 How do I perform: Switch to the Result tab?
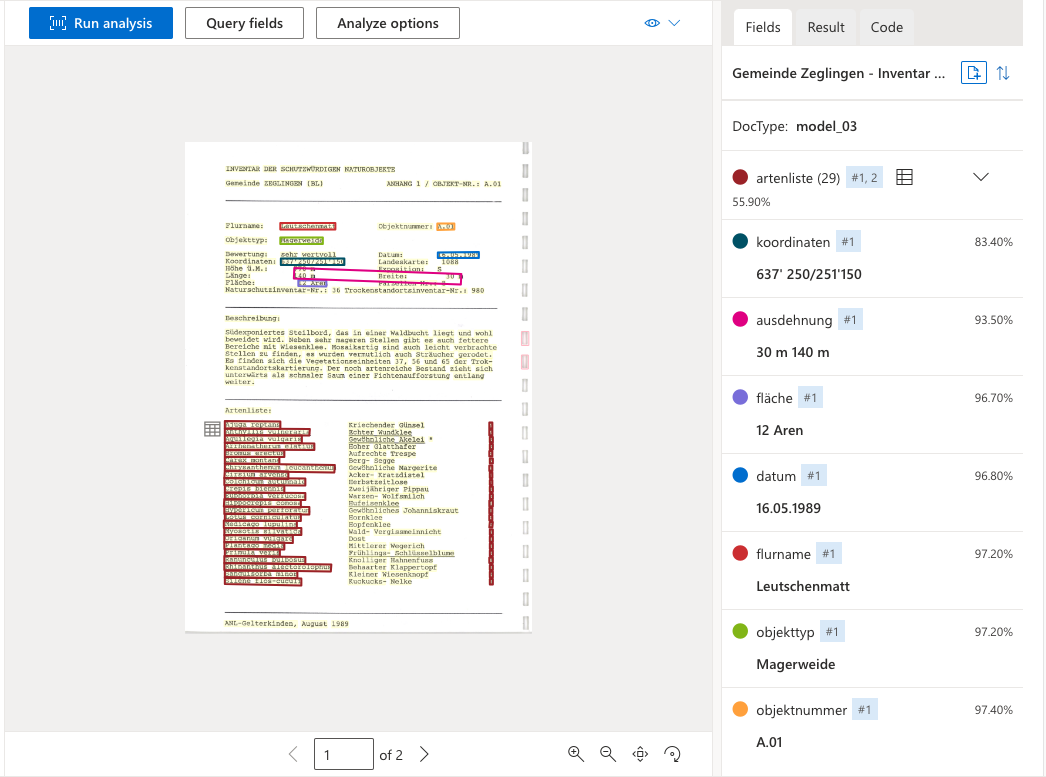826,27
